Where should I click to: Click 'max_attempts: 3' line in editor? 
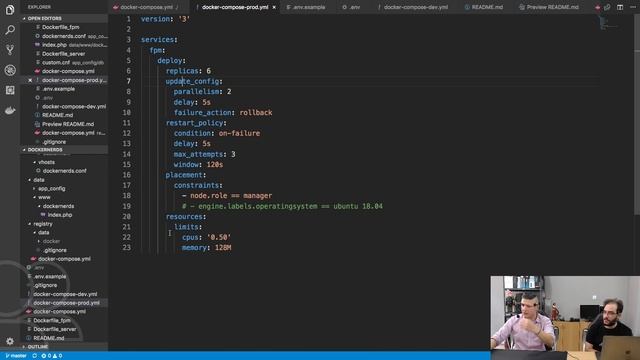tap(204, 154)
